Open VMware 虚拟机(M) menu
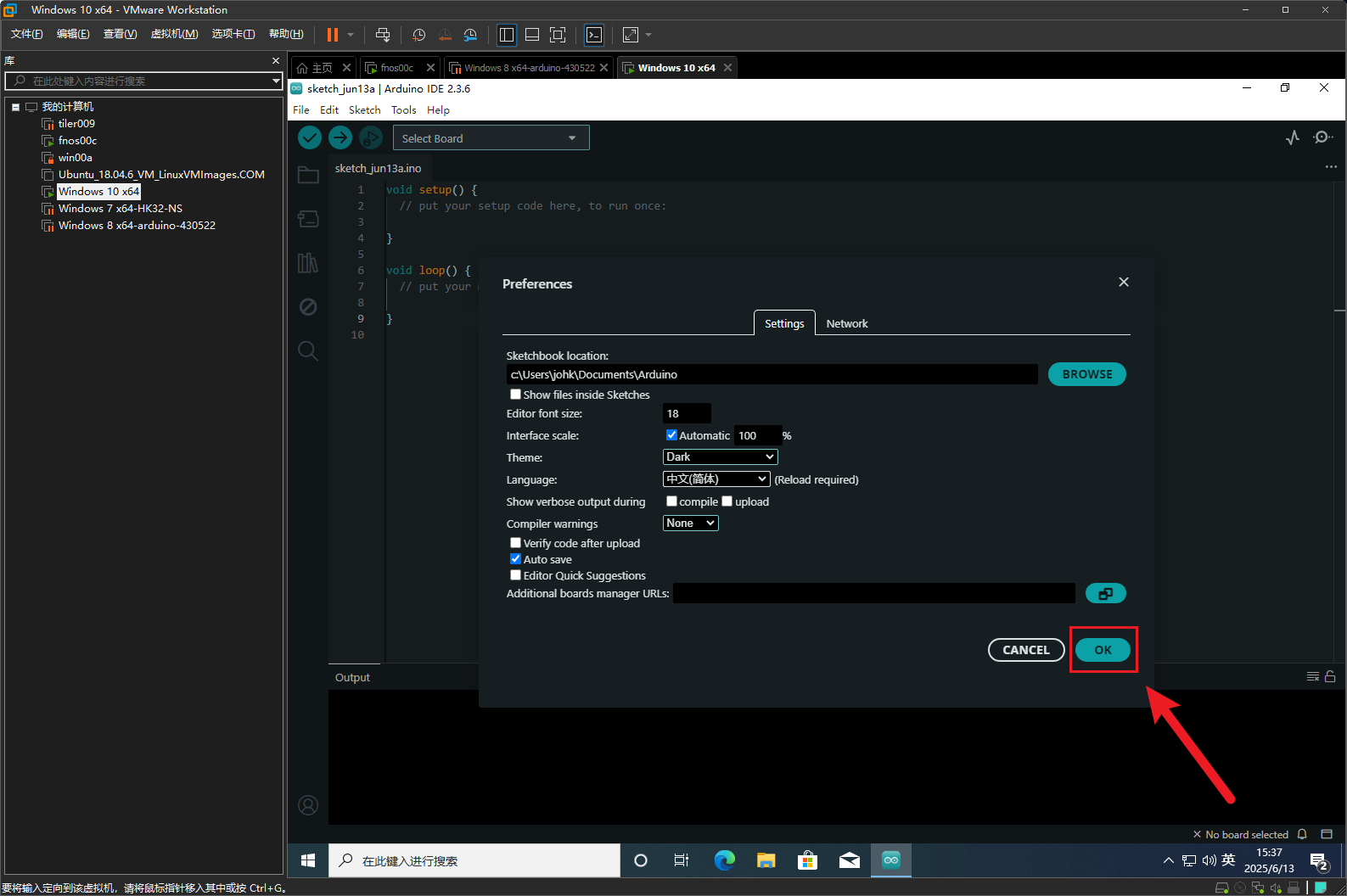This screenshot has width=1347, height=896. 174,34
